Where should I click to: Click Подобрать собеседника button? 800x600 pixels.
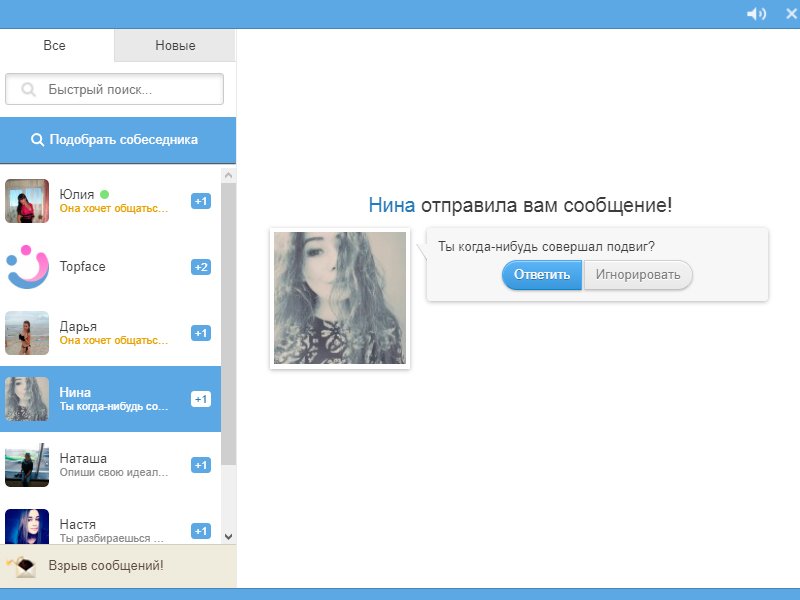(x=118, y=140)
